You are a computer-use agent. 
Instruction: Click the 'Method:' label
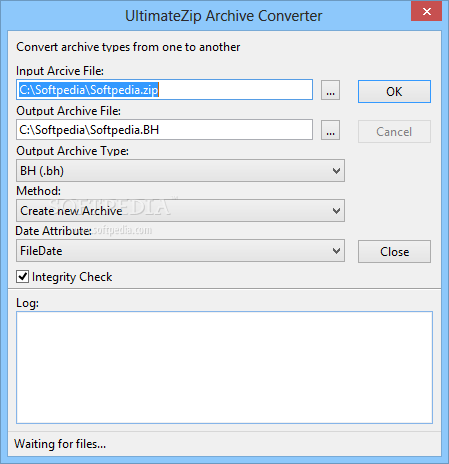(x=39, y=191)
